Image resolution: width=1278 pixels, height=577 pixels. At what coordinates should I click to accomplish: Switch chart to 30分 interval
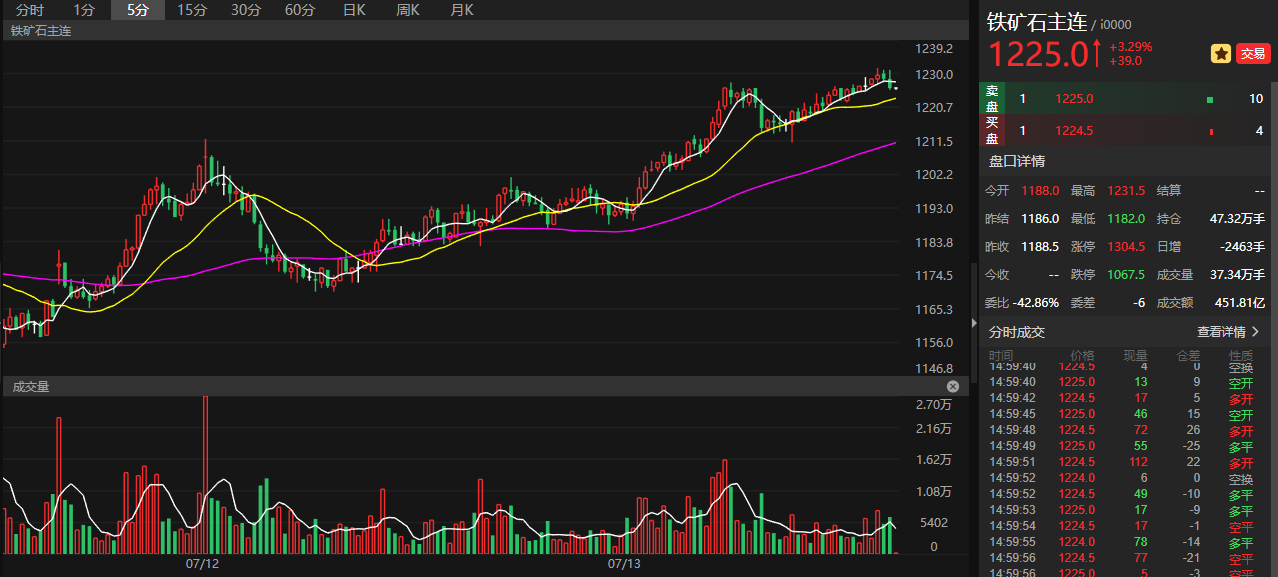pos(246,10)
